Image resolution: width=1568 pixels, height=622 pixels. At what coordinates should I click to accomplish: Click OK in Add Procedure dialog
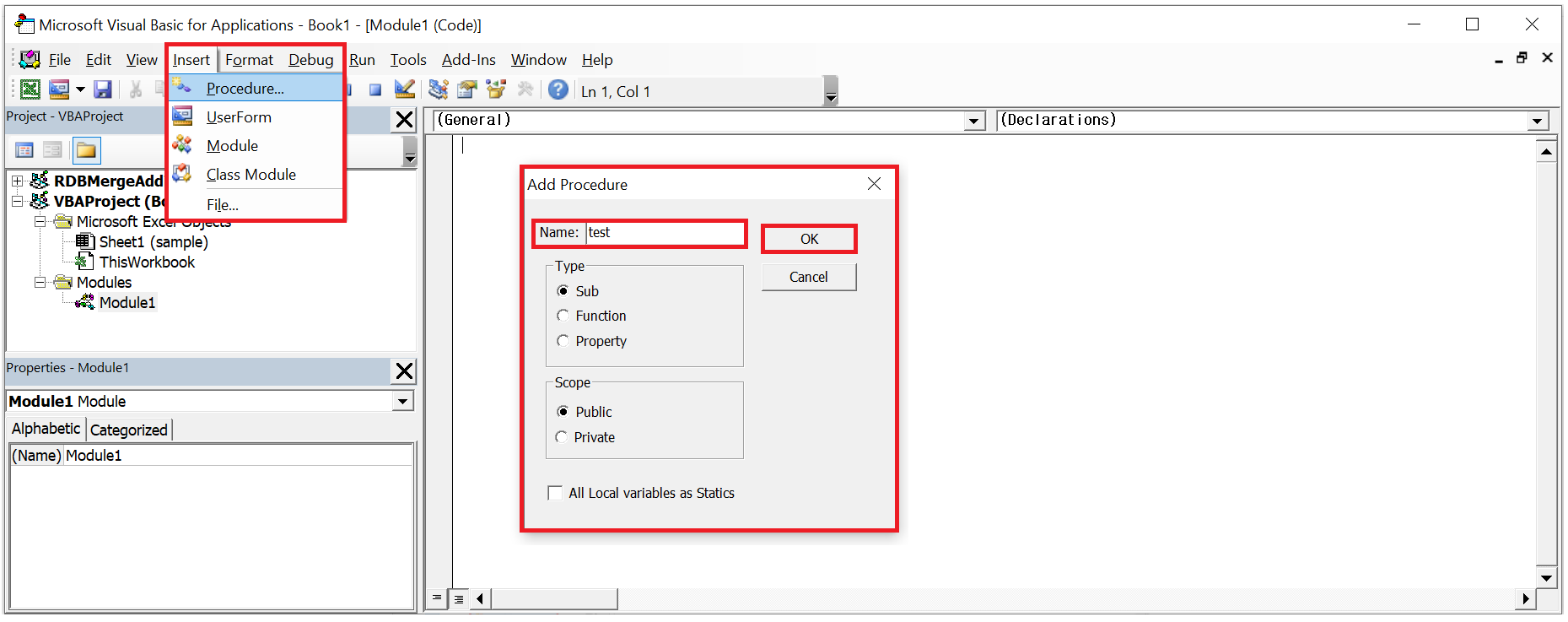(x=809, y=239)
